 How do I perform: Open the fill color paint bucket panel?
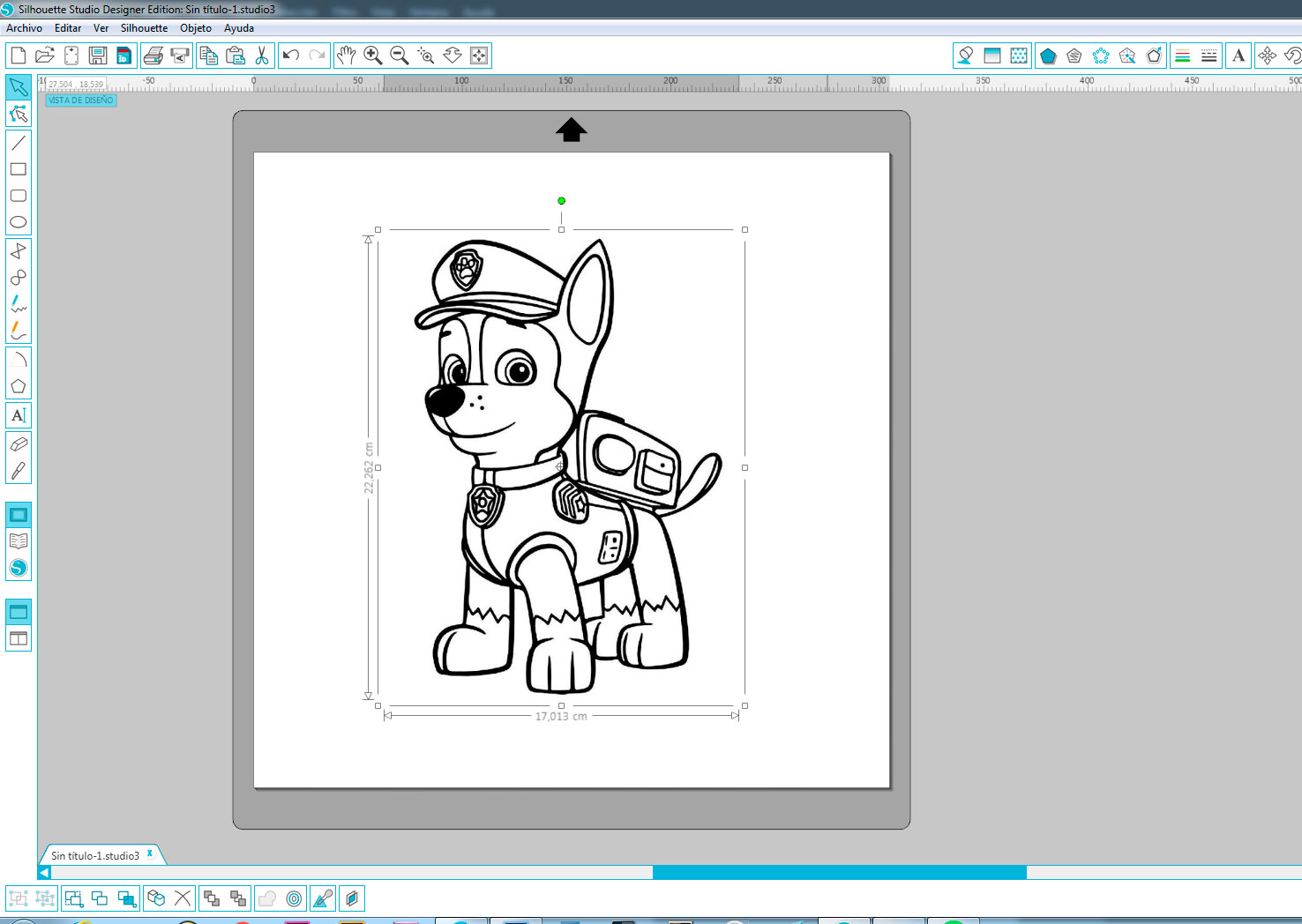pyautogui.click(x=966, y=56)
